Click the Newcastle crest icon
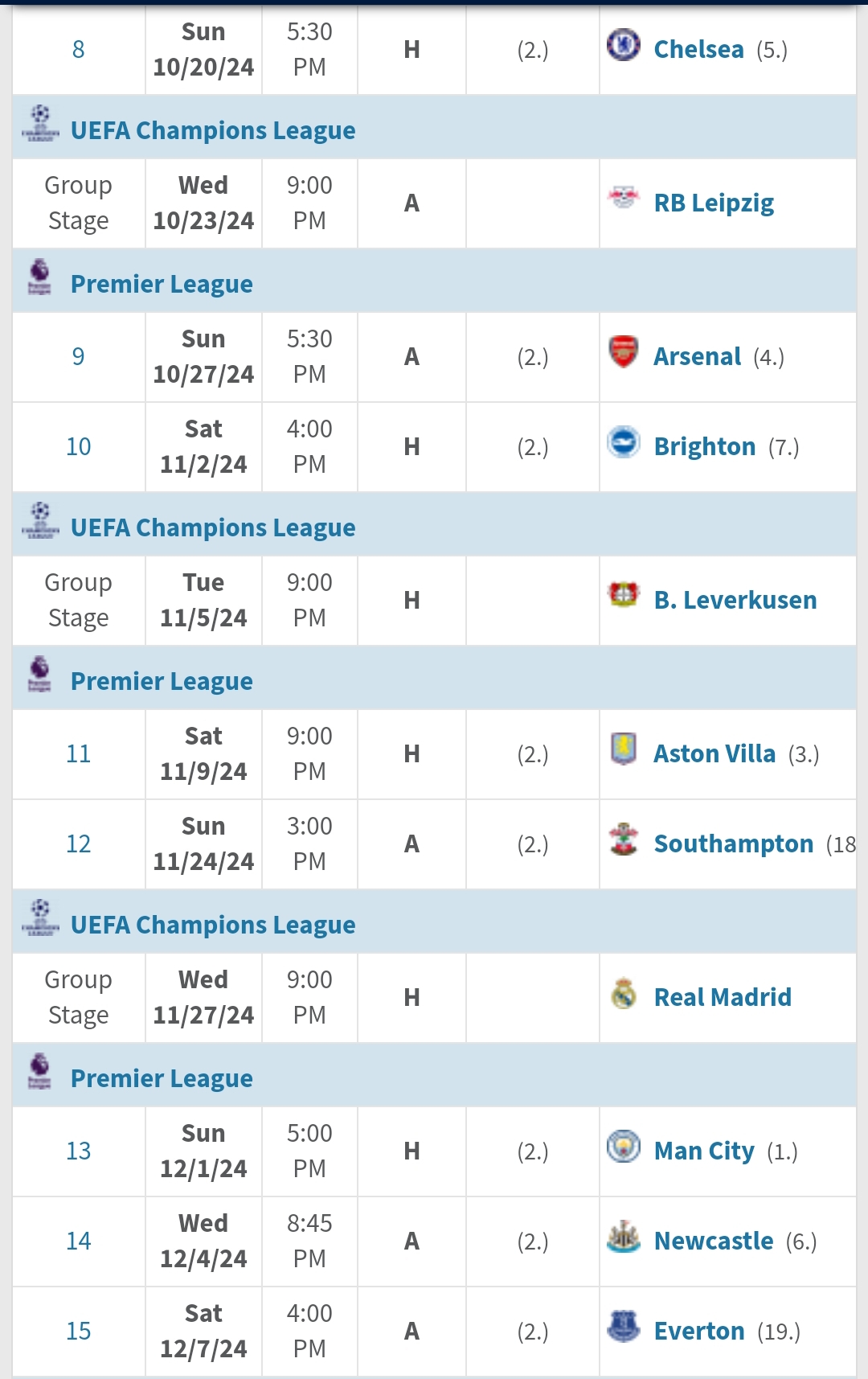Image resolution: width=868 pixels, height=1379 pixels. (623, 1236)
